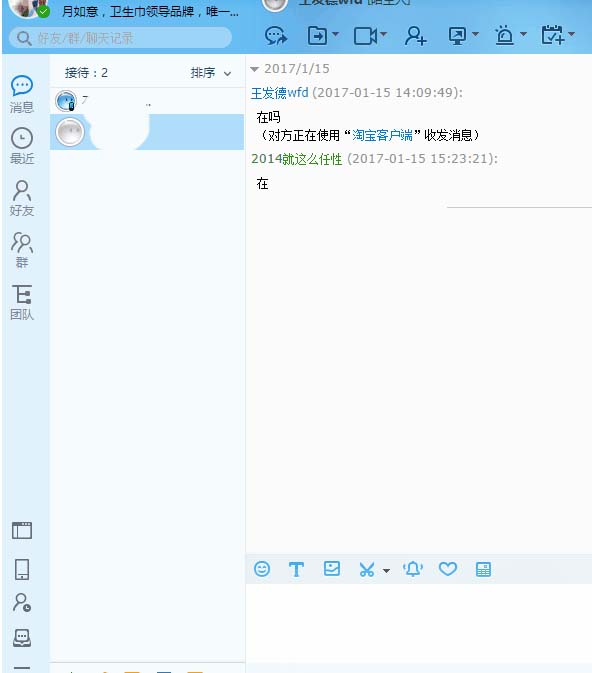Screen dimensions: 592x673
Task: Click own profile avatar at top left
Action: pos(27,8)
